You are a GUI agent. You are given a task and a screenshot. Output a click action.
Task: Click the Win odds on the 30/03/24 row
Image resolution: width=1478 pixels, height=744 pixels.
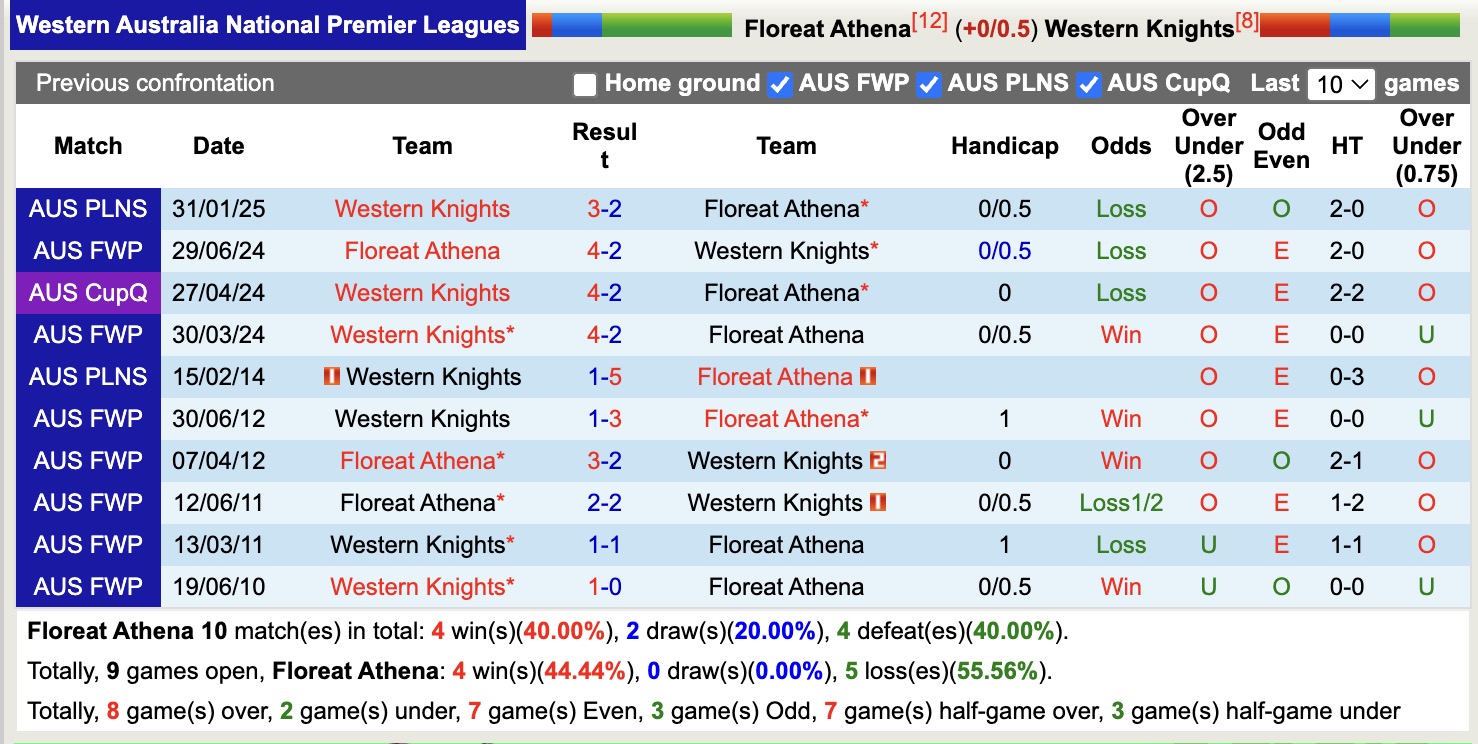[1120, 335]
